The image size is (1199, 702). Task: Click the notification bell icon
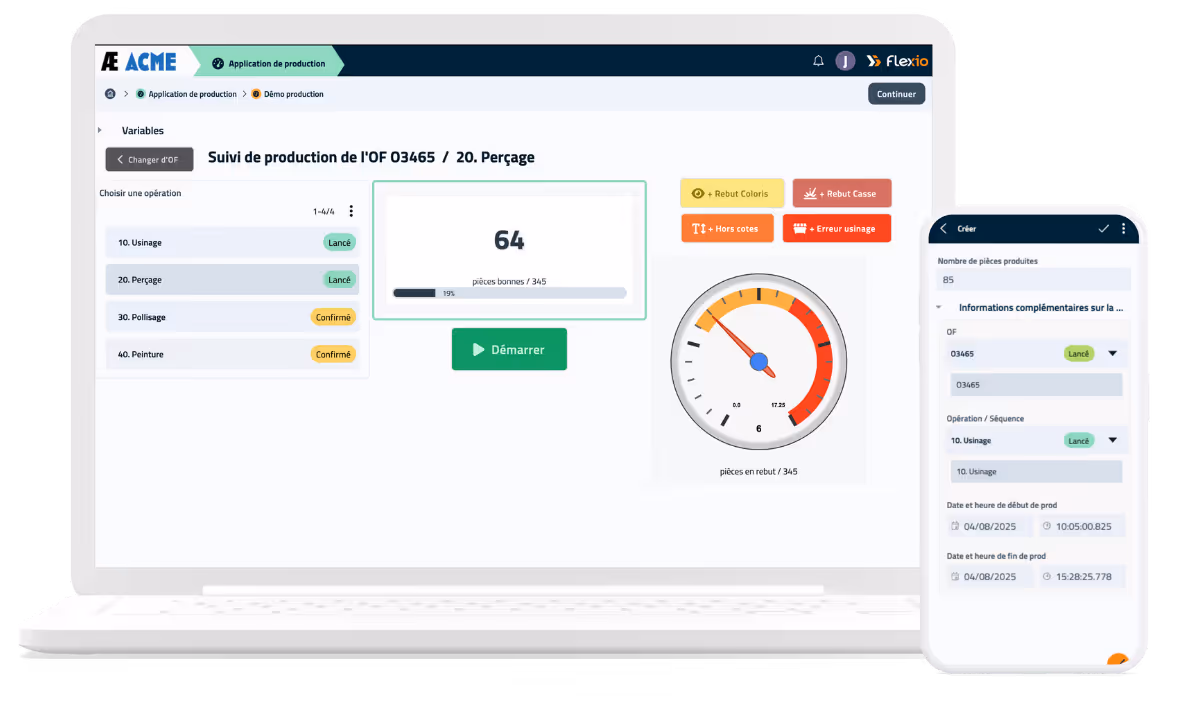818,61
